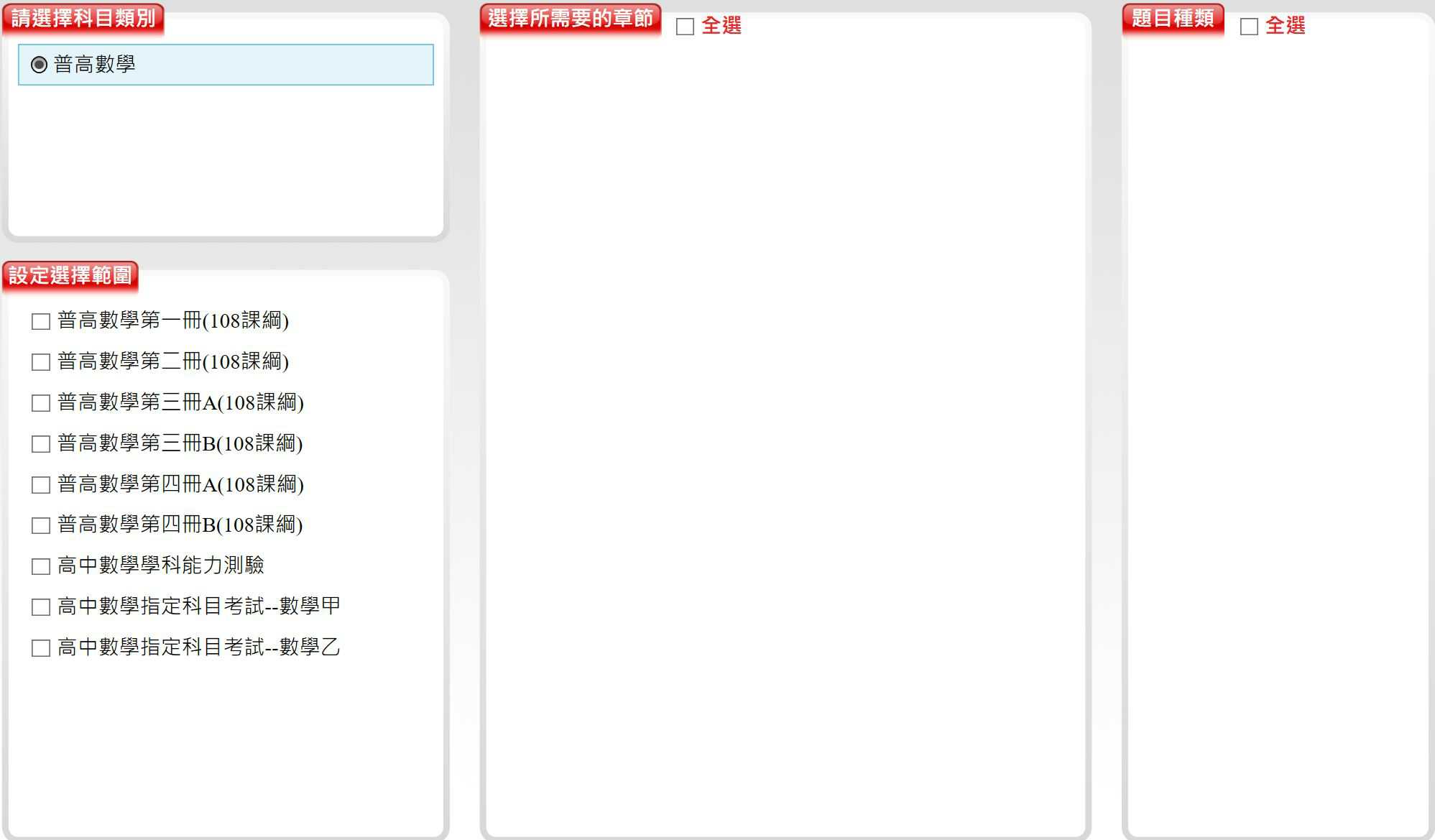Click the 題目種類 panel header
Screen dimensions: 1435x840
click(1173, 19)
